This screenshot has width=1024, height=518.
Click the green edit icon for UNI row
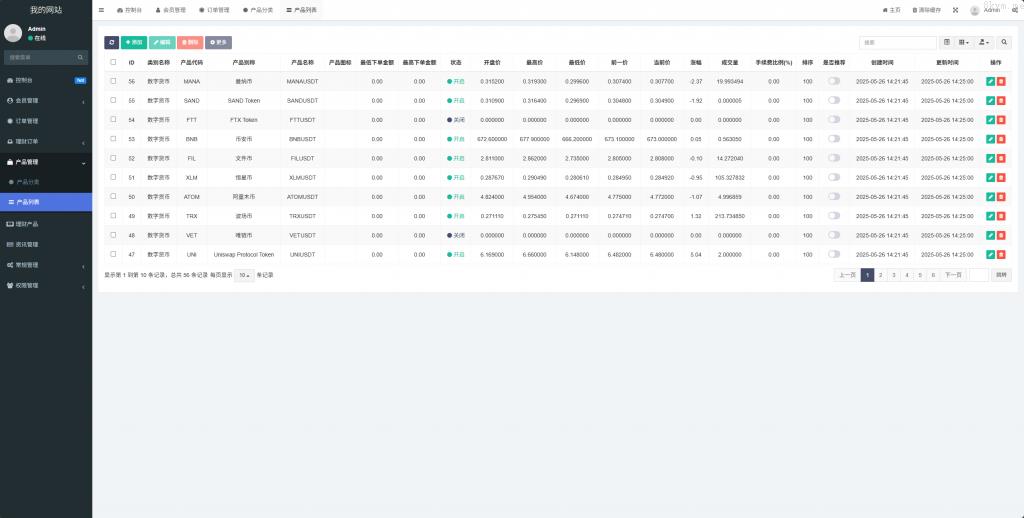coord(990,255)
